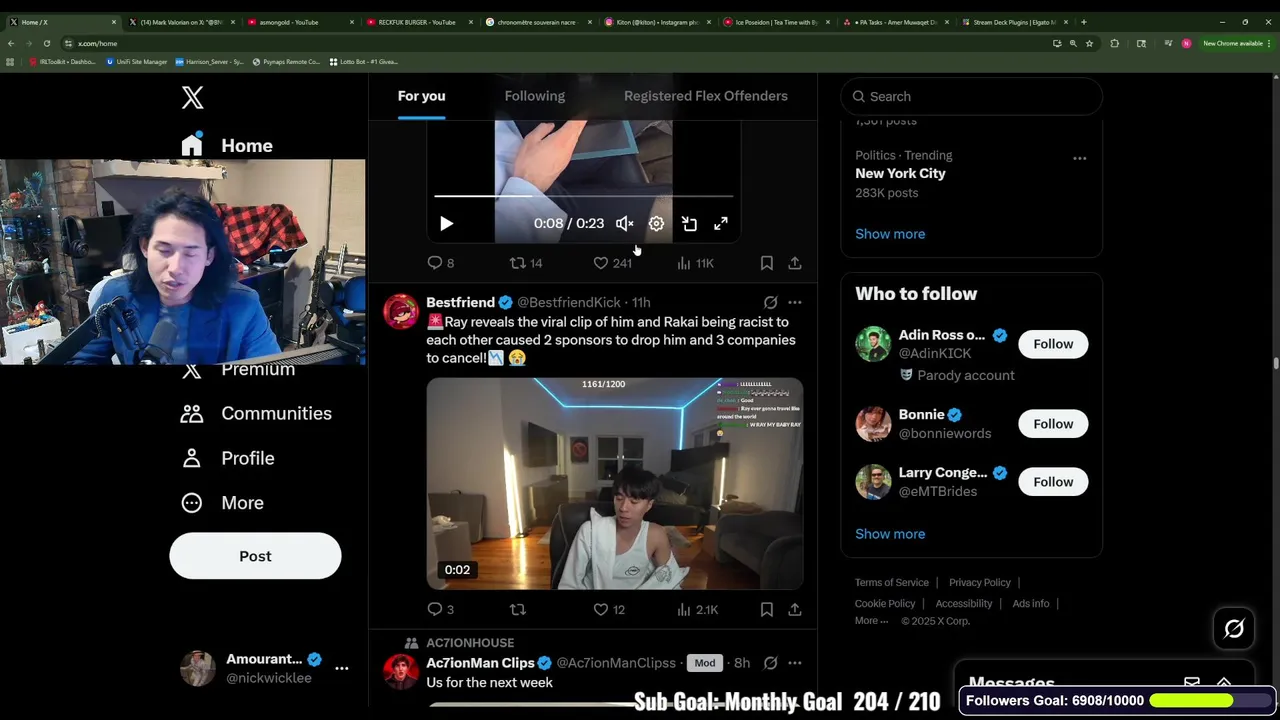This screenshot has width=1280, height=720.
Task: Open options for New York City trend
Action: pos(1079,158)
